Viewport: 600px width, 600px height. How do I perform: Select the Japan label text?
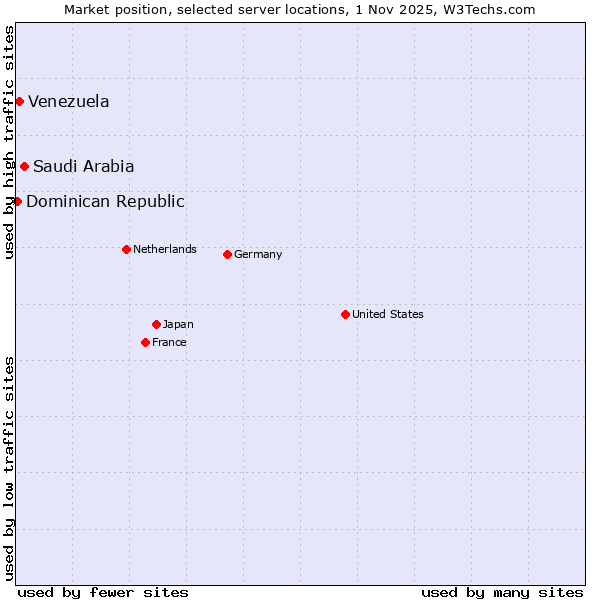tap(178, 324)
